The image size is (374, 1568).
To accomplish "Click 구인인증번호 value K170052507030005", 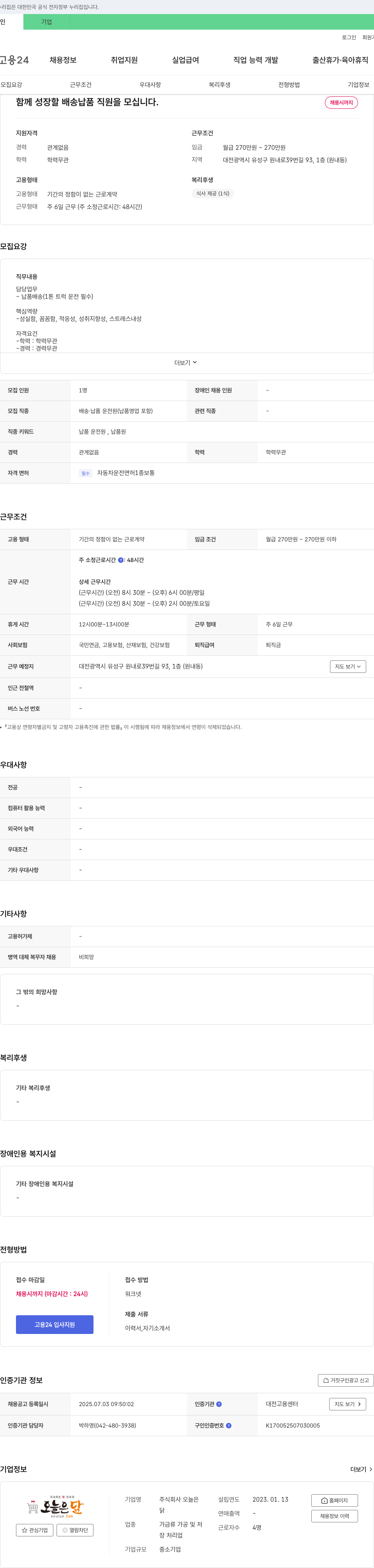I will (293, 1425).
